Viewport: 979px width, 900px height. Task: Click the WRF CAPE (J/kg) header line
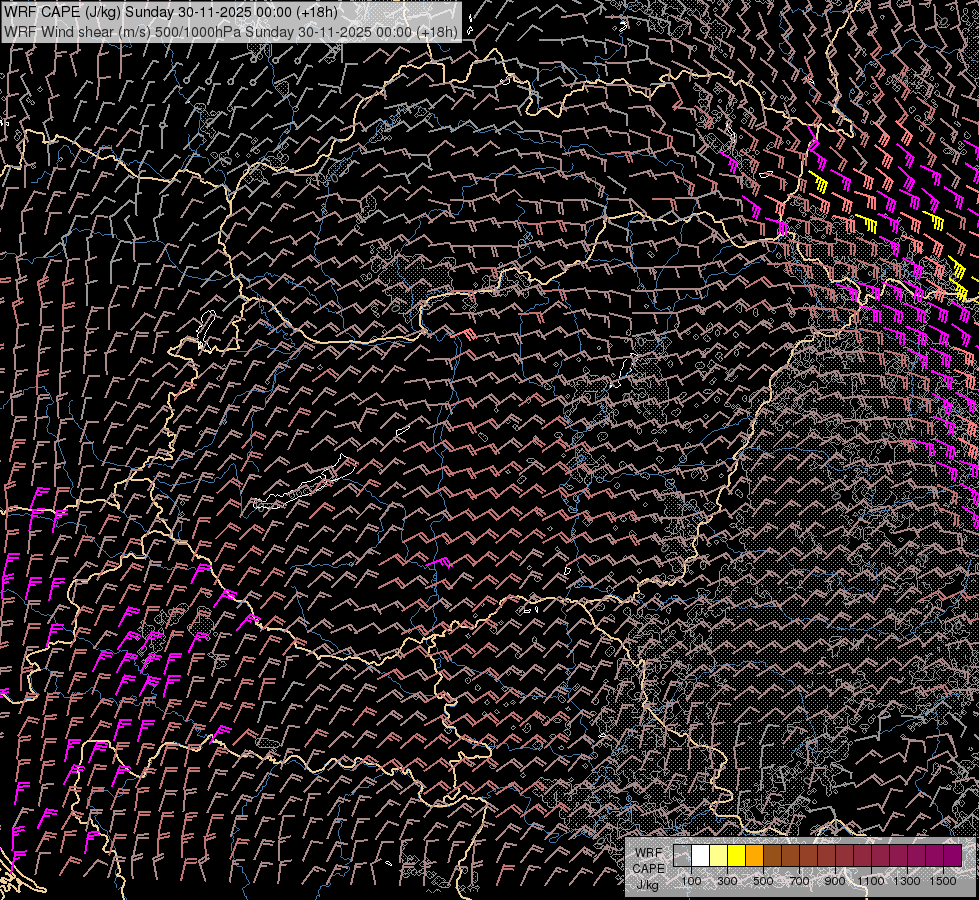tap(171, 12)
